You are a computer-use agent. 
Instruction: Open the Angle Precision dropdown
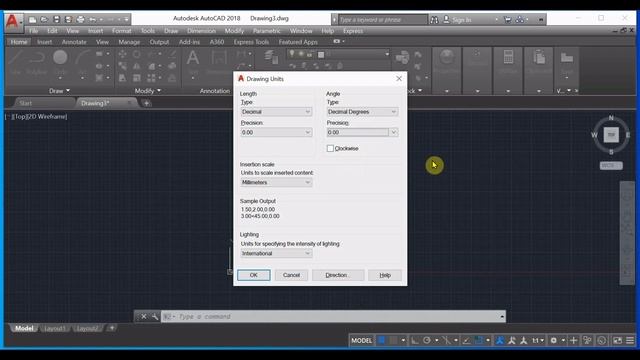362,132
